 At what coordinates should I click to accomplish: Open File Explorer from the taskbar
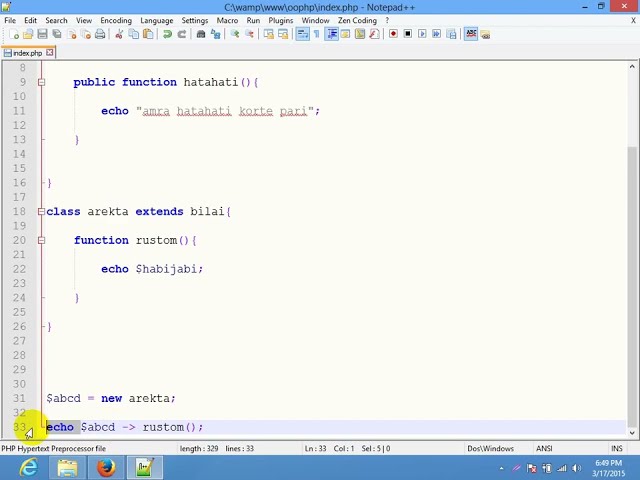(67, 467)
